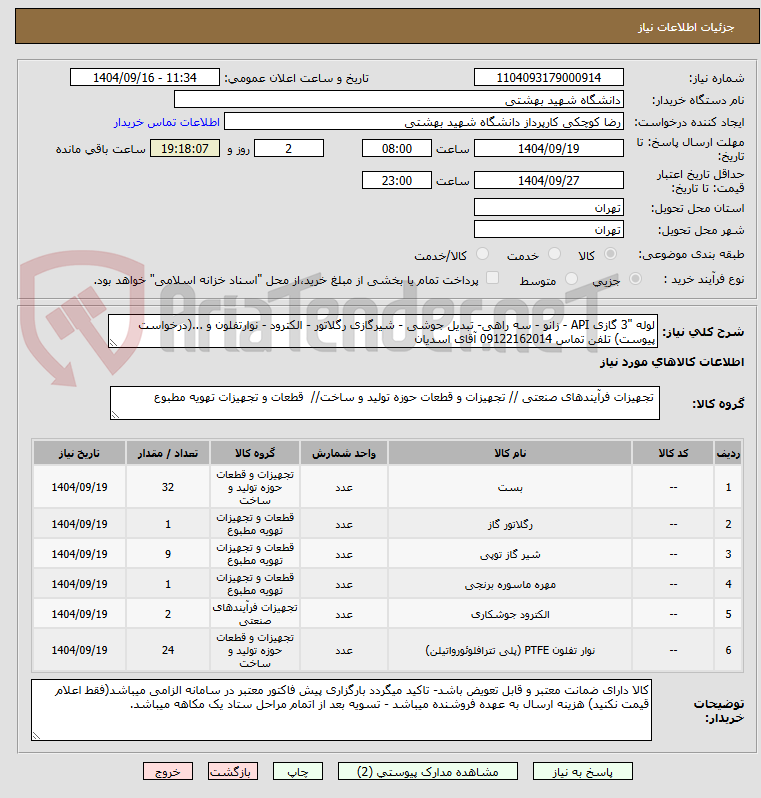Screen dimensions: 761x798
Task: Click the چاپ print button
Action: click(x=298, y=772)
